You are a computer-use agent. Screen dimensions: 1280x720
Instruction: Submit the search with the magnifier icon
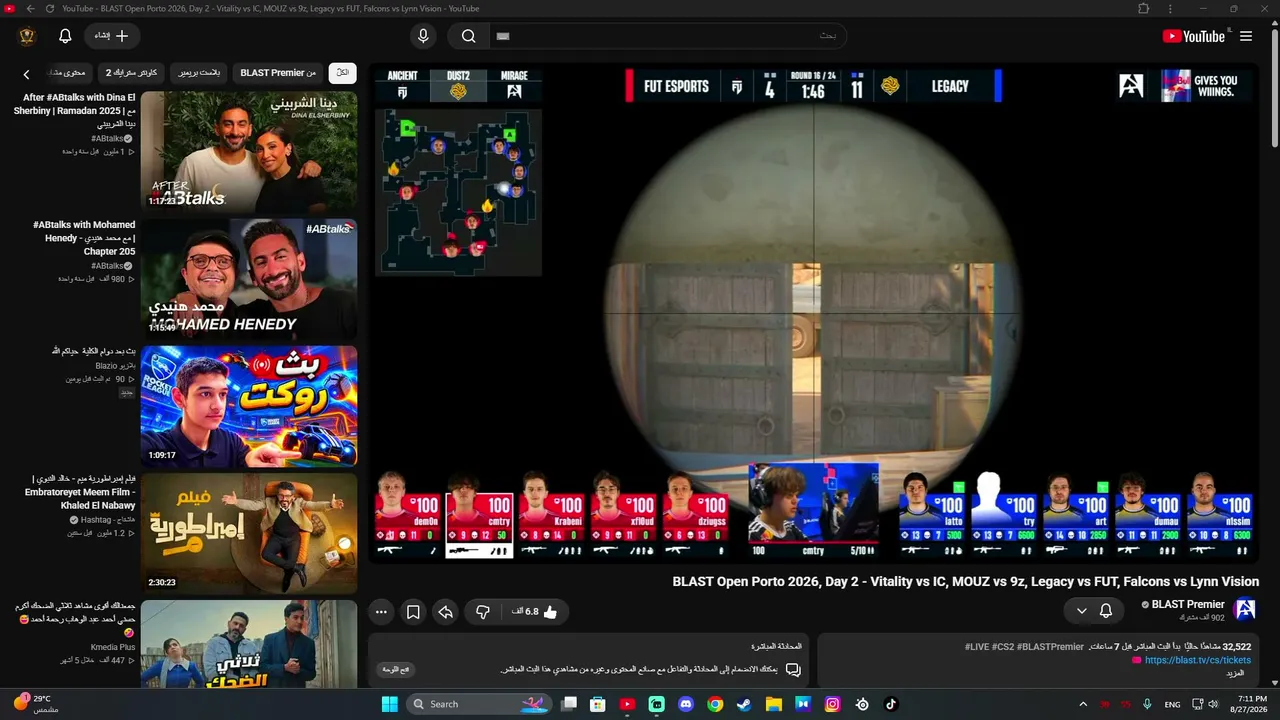468,36
